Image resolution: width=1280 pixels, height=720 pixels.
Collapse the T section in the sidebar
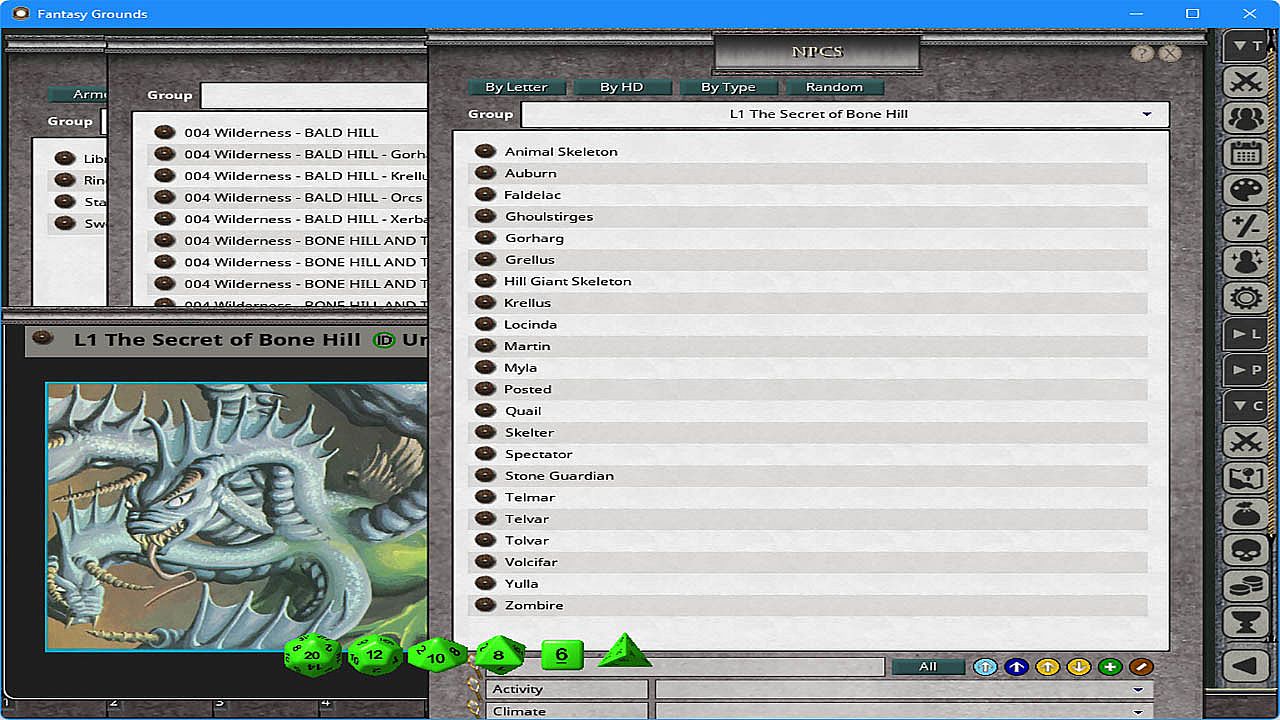(1246, 46)
